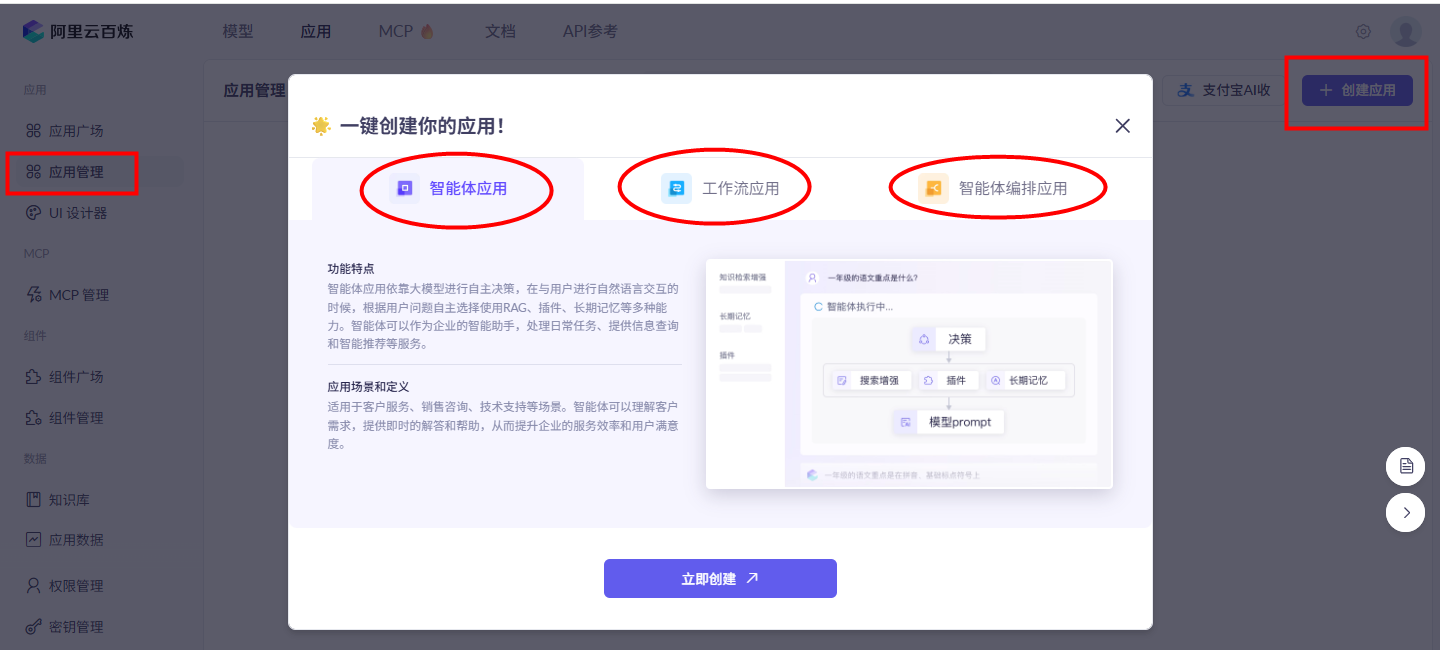1440x650 pixels.
Task: Expand the right-side chevron arrow button
Action: pyautogui.click(x=1405, y=513)
